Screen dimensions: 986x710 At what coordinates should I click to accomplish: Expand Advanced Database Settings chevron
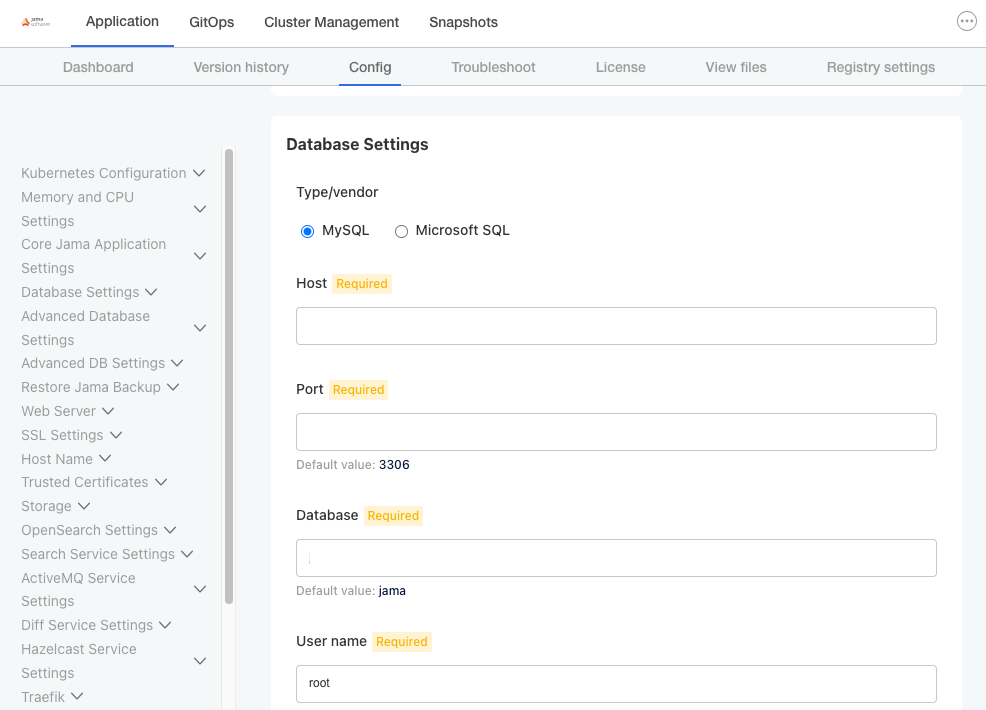coord(200,328)
